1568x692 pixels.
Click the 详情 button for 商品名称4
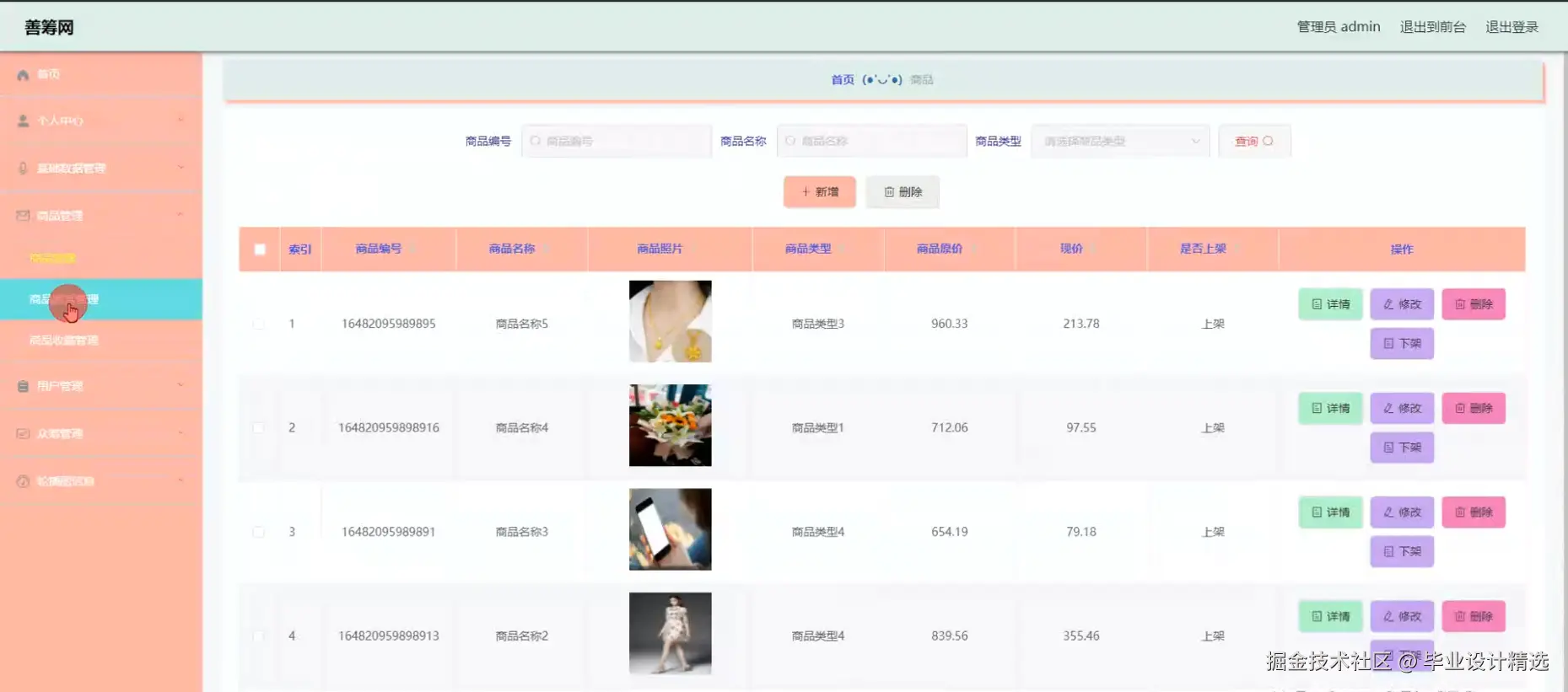click(x=1330, y=409)
